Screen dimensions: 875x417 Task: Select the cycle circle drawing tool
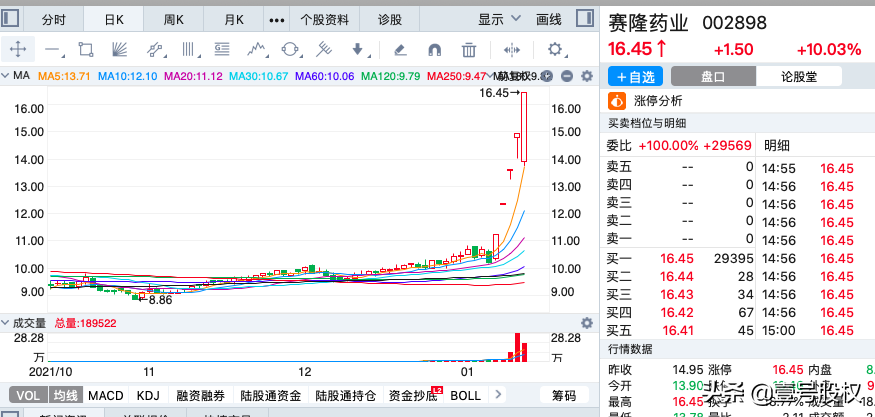pyautogui.click(x=289, y=50)
